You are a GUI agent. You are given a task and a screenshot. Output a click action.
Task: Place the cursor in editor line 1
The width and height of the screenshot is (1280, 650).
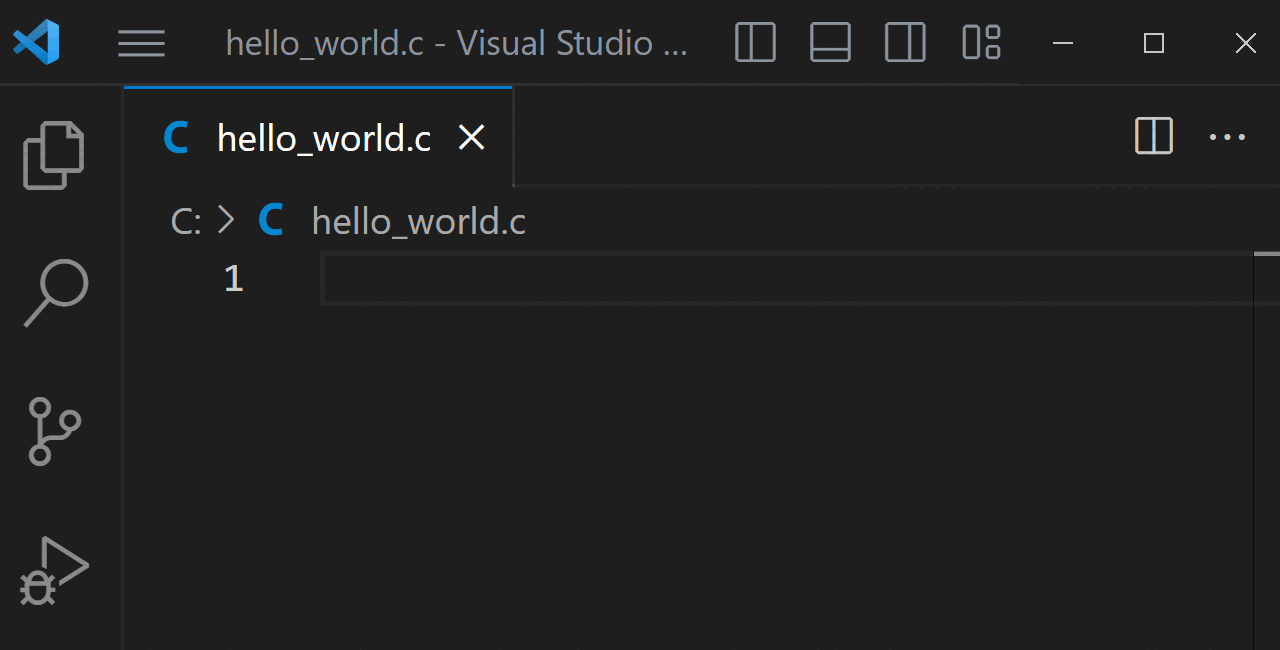coord(787,278)
